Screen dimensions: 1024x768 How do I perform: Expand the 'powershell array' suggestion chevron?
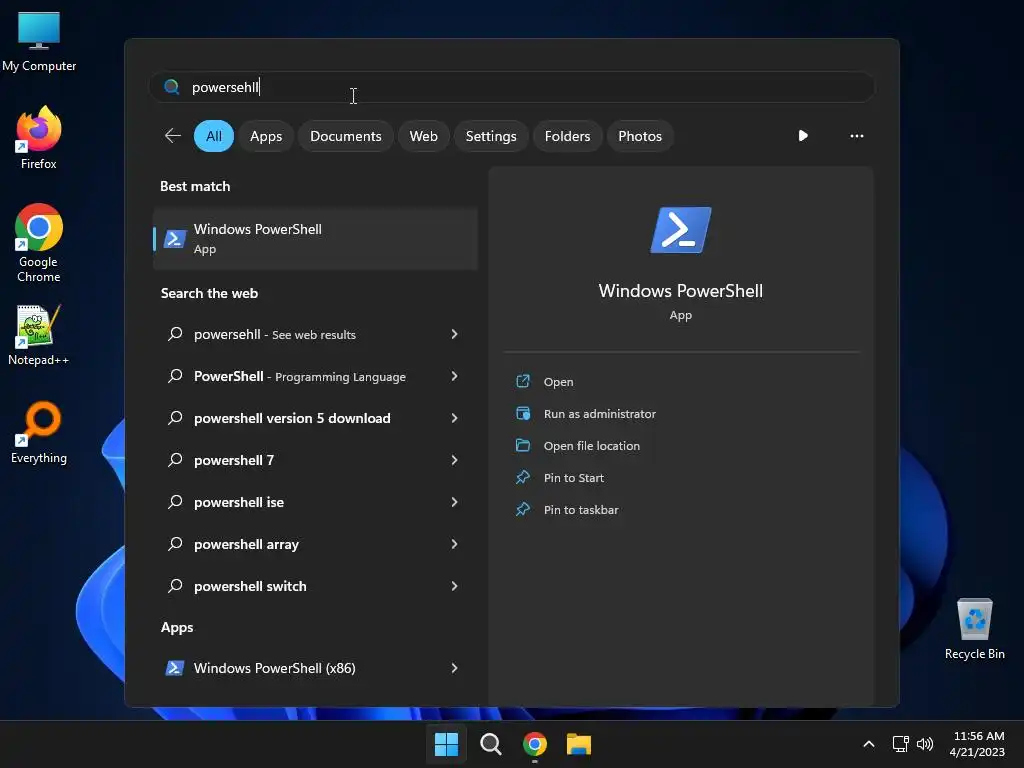coord(455,544)
